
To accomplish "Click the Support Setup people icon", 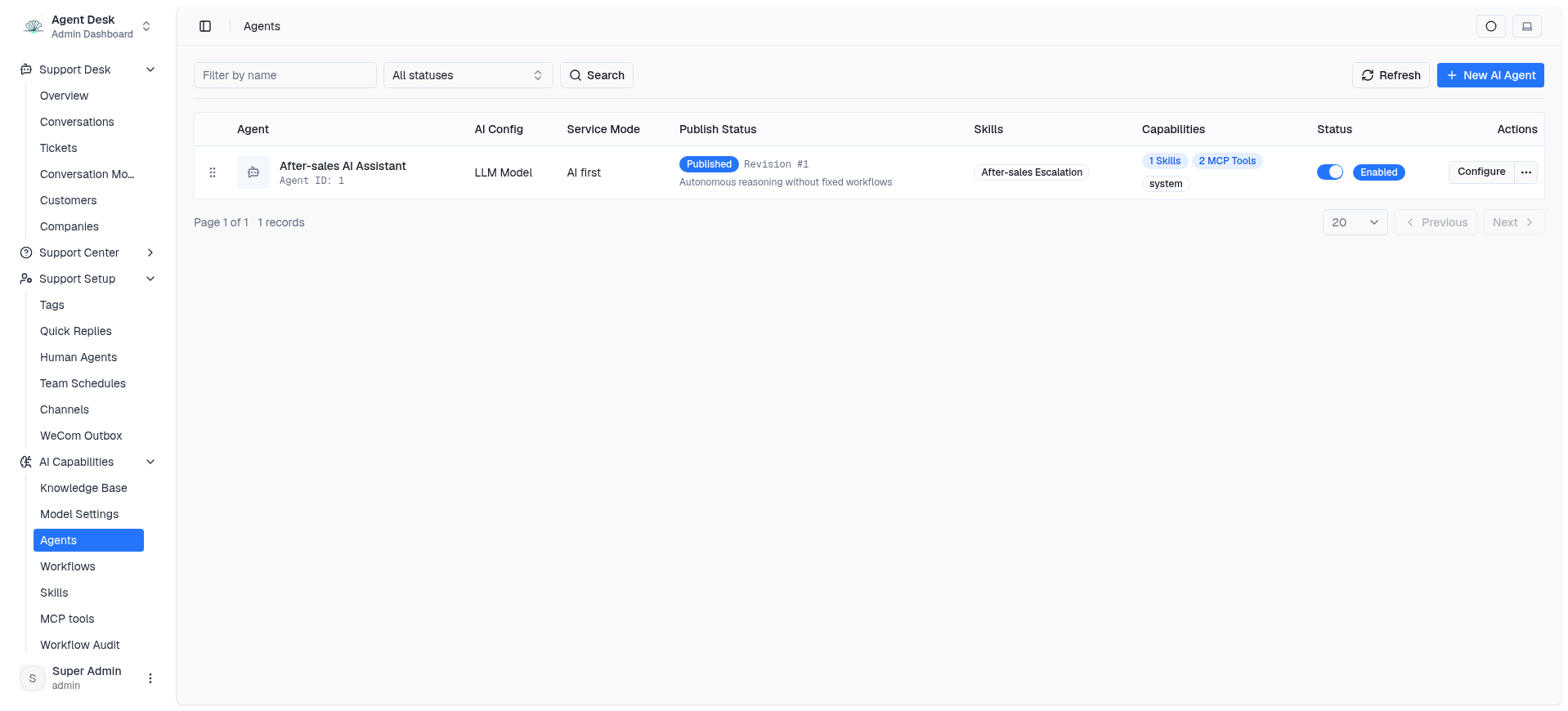I will (26, 279).
